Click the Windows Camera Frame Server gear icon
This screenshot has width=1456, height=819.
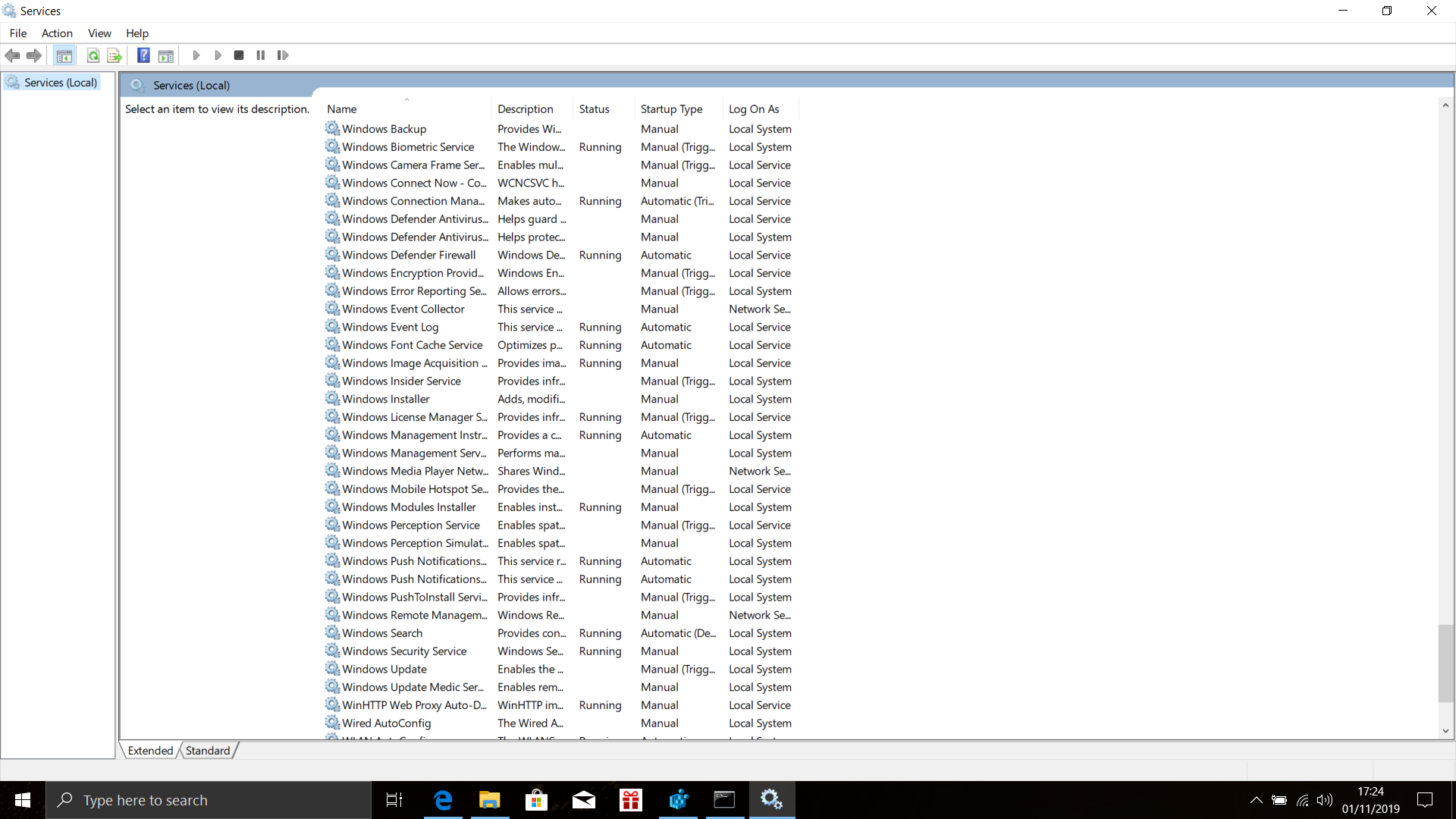click(x=332, y=165)
